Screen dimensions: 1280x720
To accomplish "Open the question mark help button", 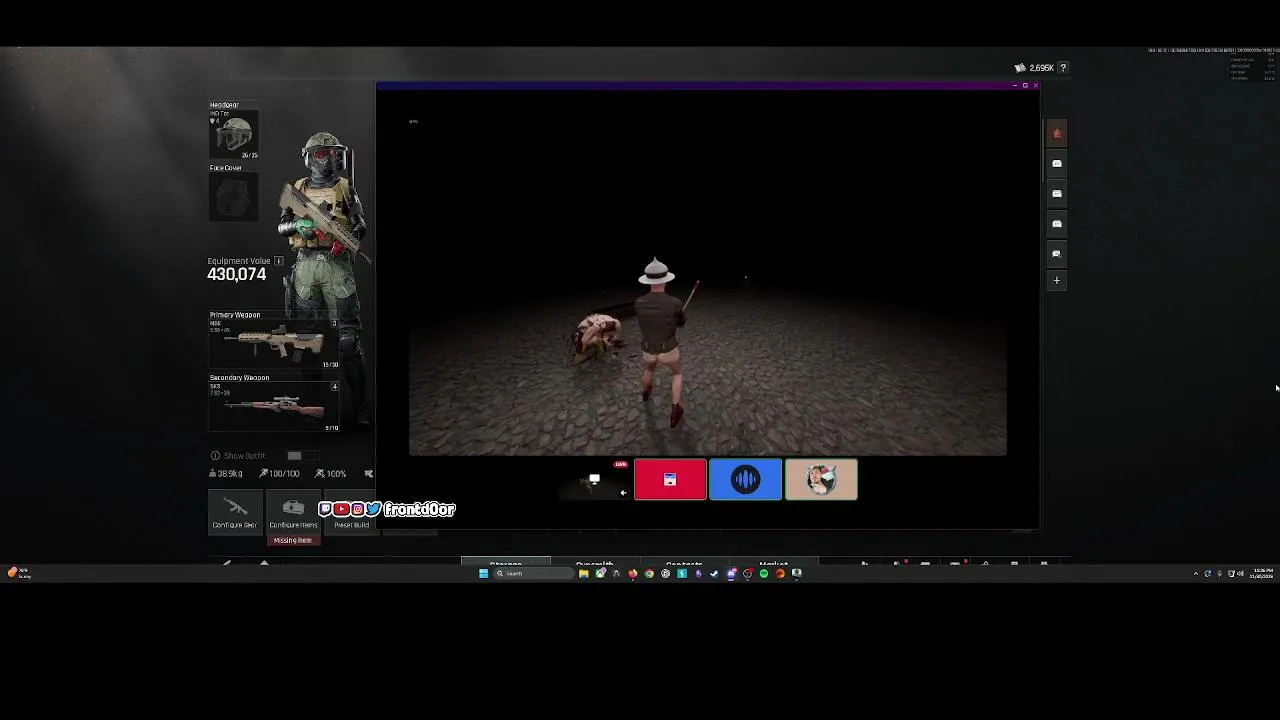I will pyautogui.click(x=1063, y=68).
